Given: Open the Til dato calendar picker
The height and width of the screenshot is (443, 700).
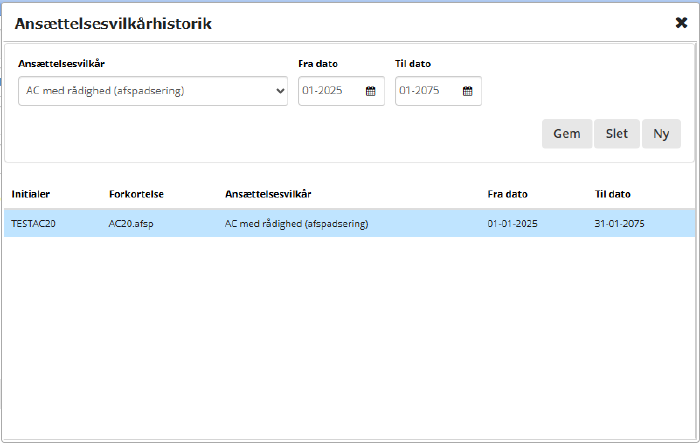Looking at the screenshot, I should (x=467, y=91).
